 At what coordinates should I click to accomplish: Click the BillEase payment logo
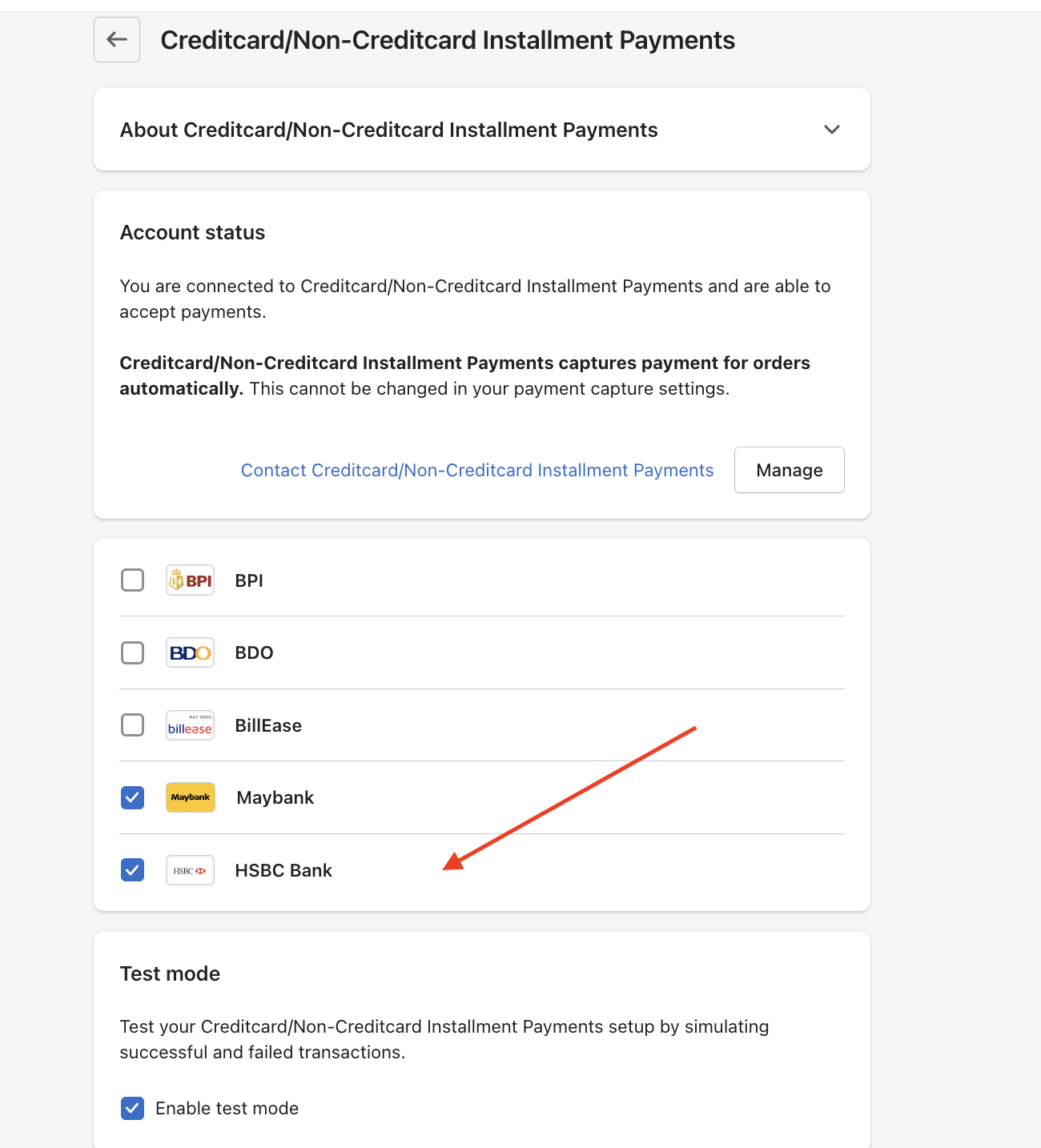(x=190, y=725)
